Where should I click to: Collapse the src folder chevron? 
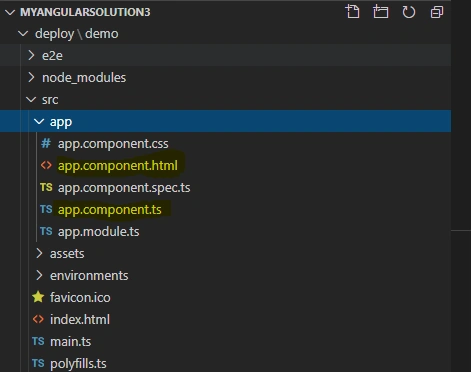31,99
